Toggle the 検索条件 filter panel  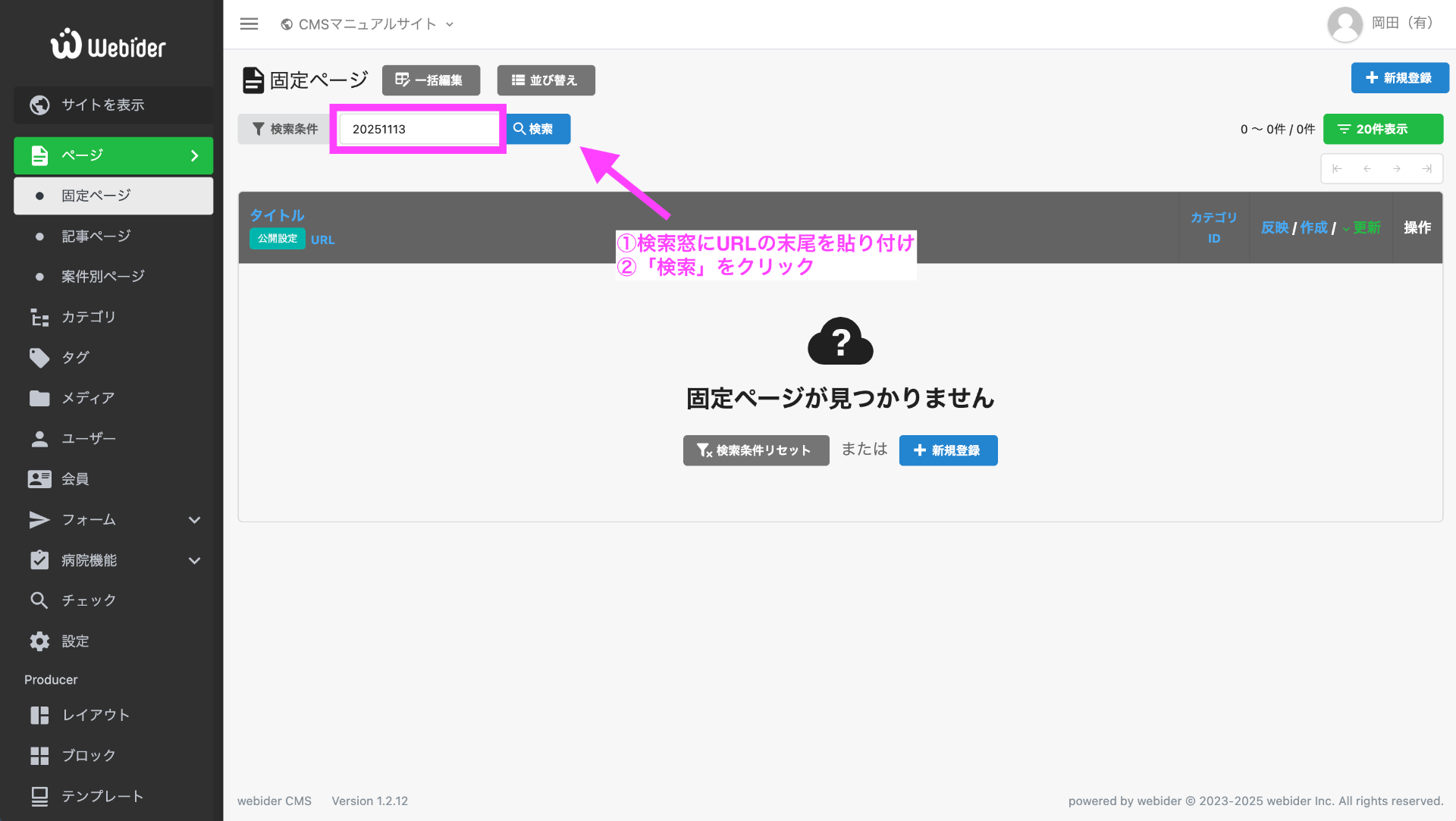pyautogui.click(x=285, y=130)
